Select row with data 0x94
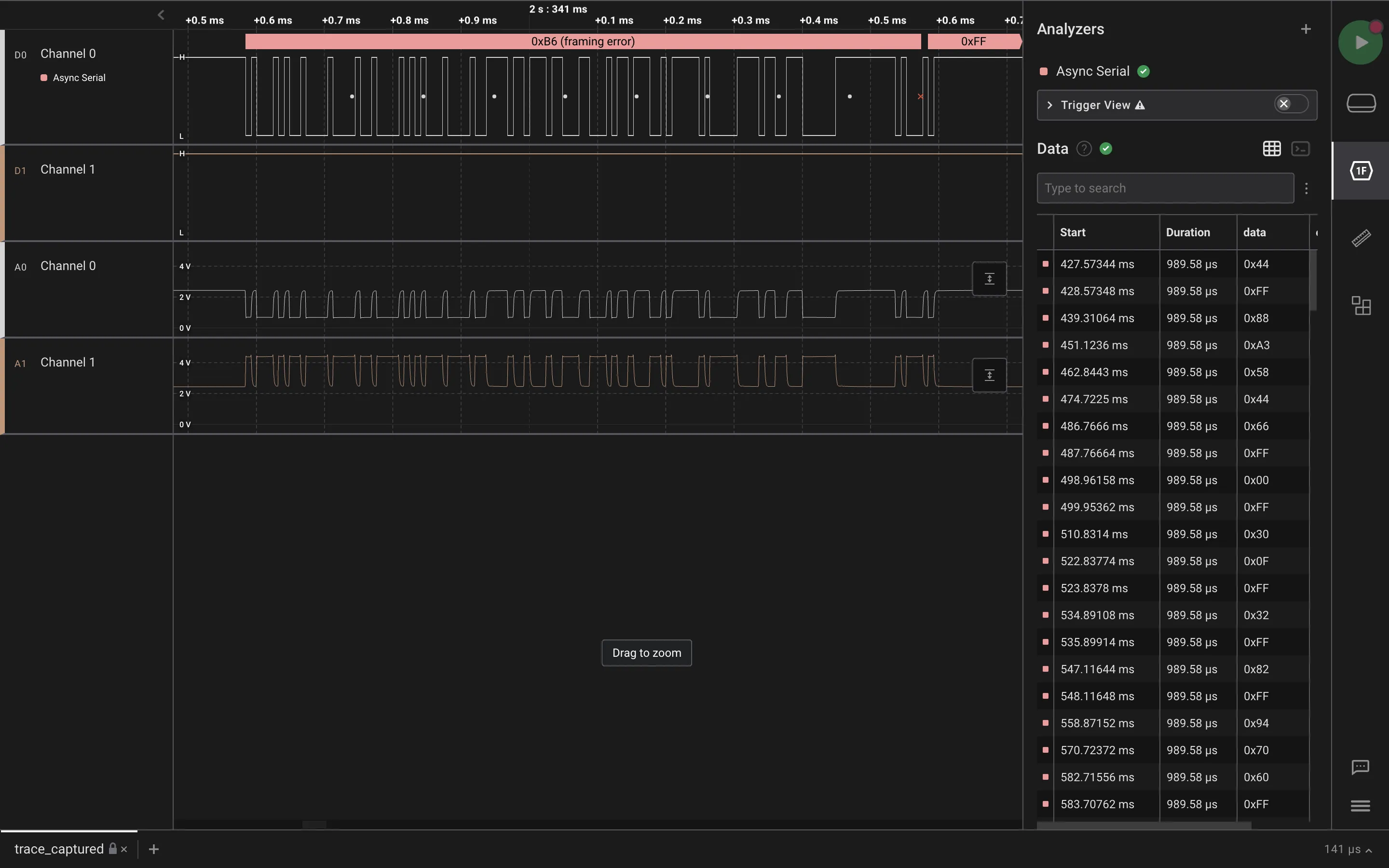 1173,723
